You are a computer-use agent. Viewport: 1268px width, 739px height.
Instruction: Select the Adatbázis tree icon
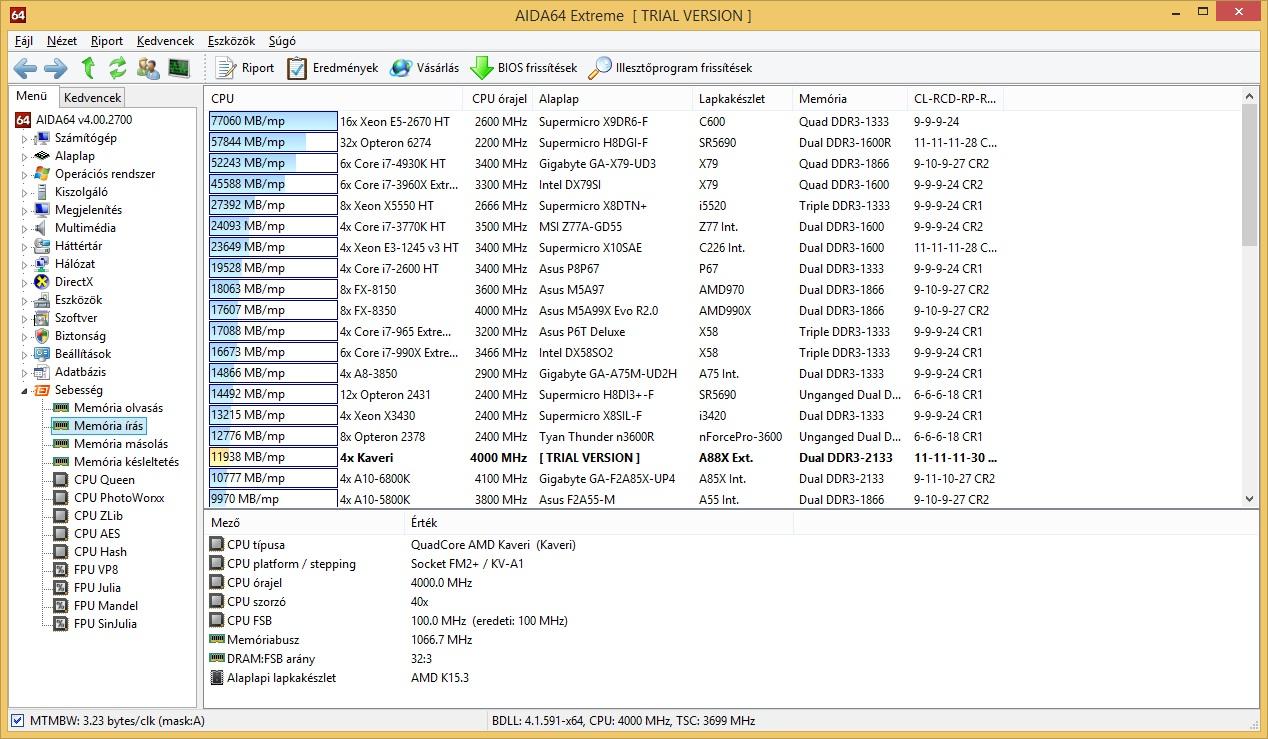tap(41, 372)
